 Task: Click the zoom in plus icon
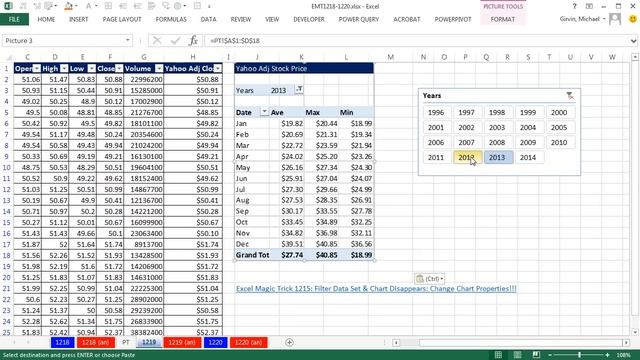tap(607, 355)
